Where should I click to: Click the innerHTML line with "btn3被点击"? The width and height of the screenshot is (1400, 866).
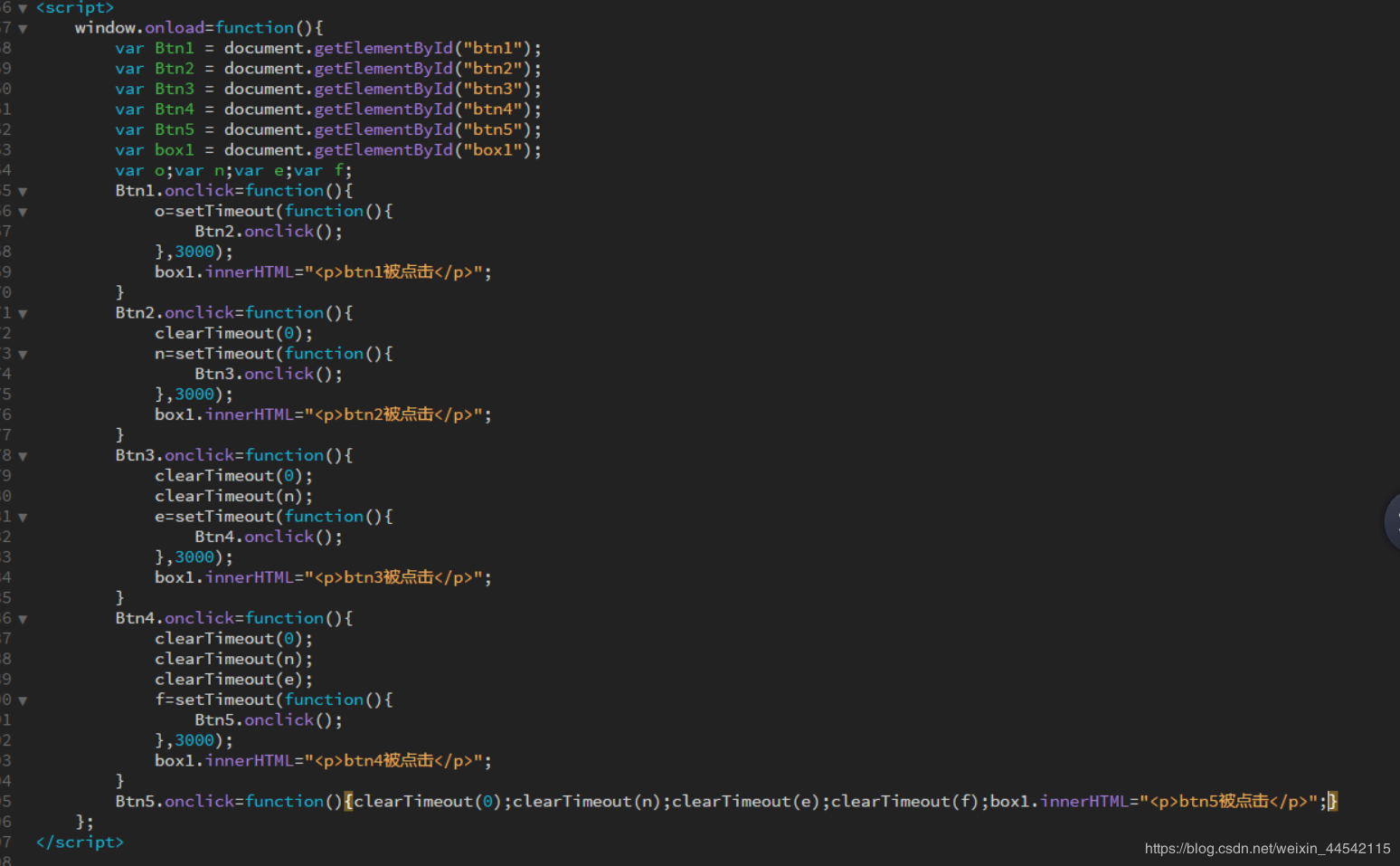[323, 577]
